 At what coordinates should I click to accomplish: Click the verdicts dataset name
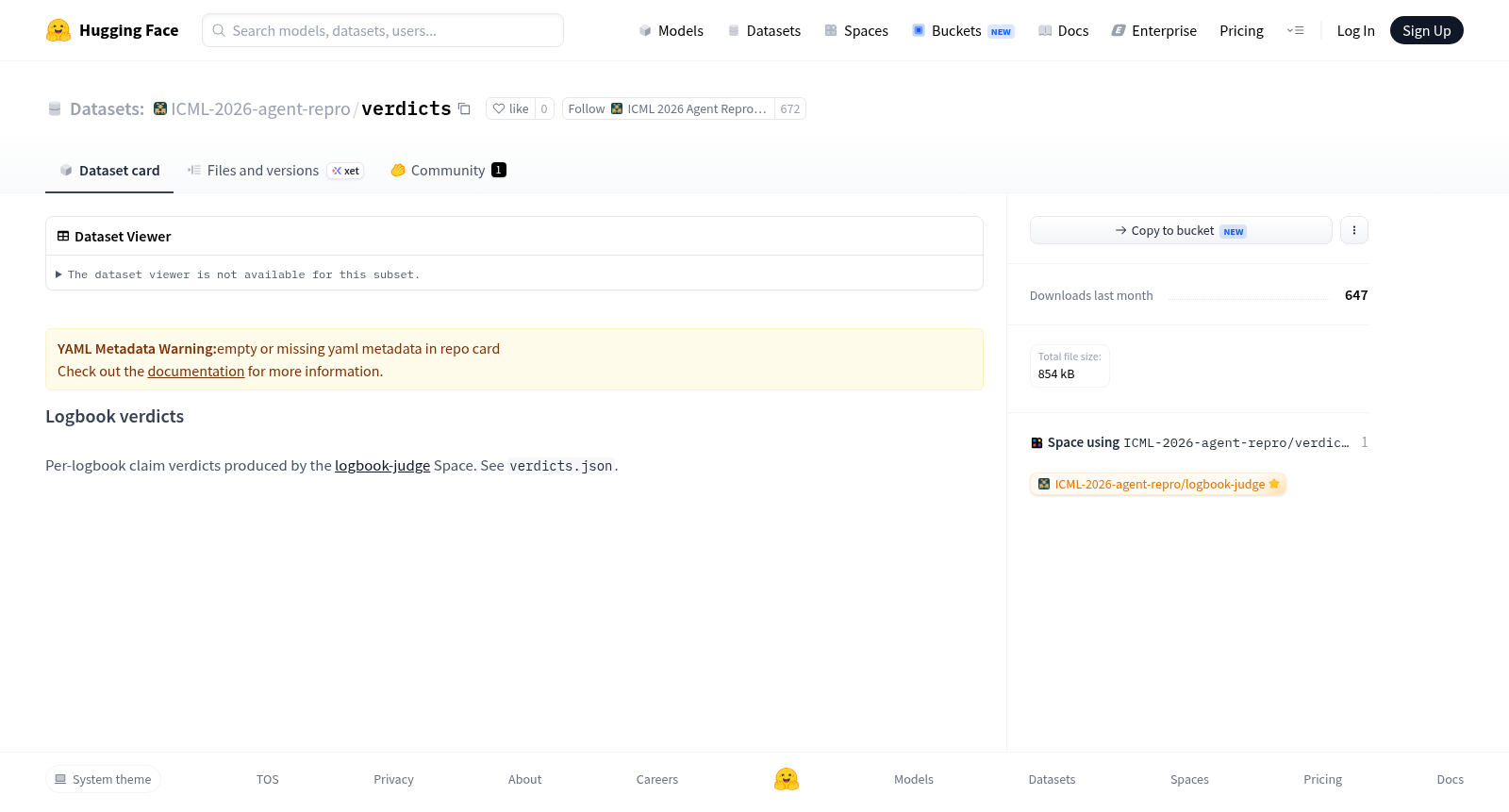pyautogui.click(x=406, y=108)
